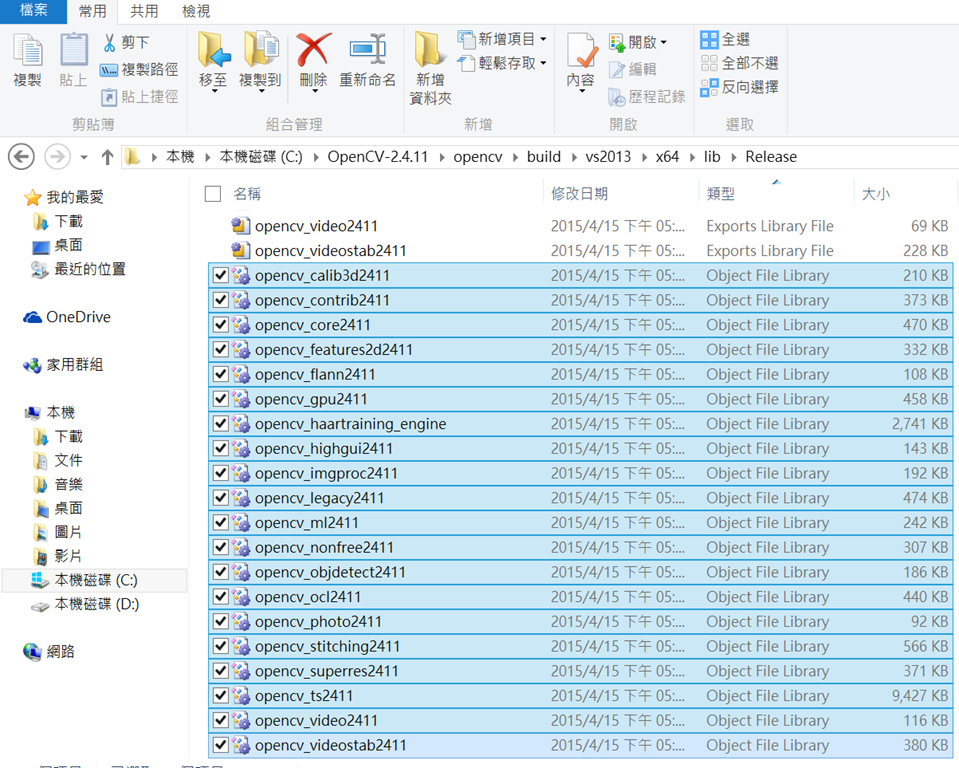Expand 開啟 (Open) dropdown arrow
This screenshot has width=959, height=768.
[664, 43]
